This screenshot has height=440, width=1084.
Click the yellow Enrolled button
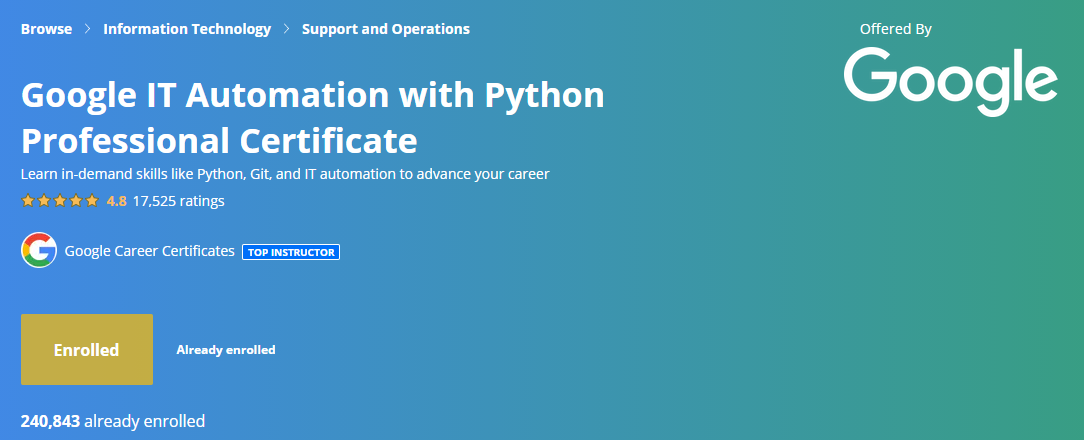87,349
